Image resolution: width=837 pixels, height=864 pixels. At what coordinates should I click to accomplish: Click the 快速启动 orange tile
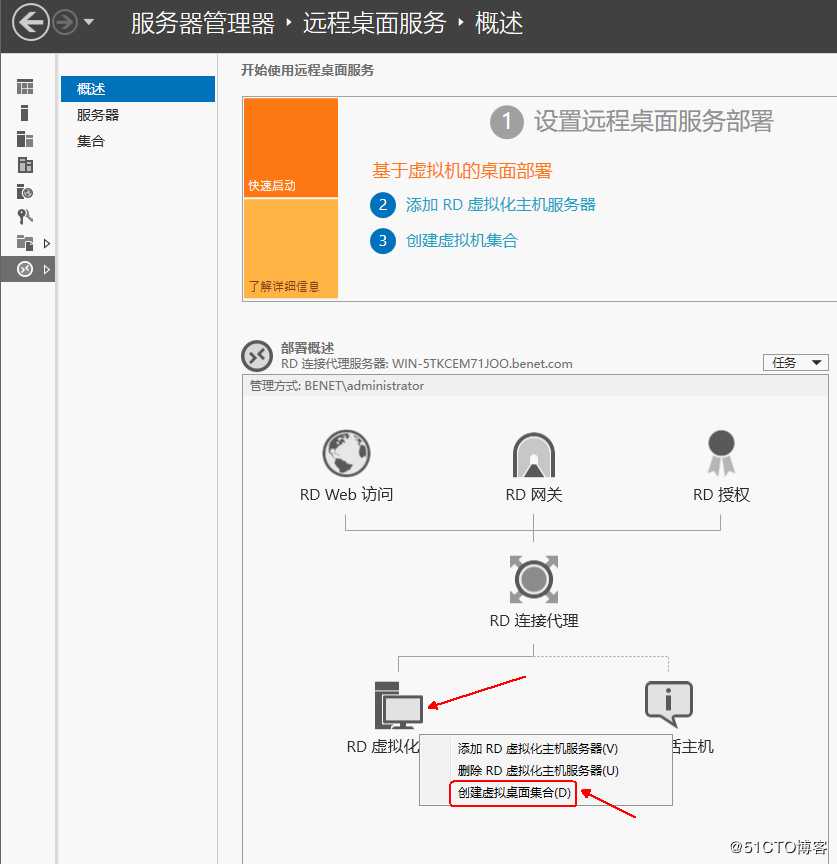291,148
